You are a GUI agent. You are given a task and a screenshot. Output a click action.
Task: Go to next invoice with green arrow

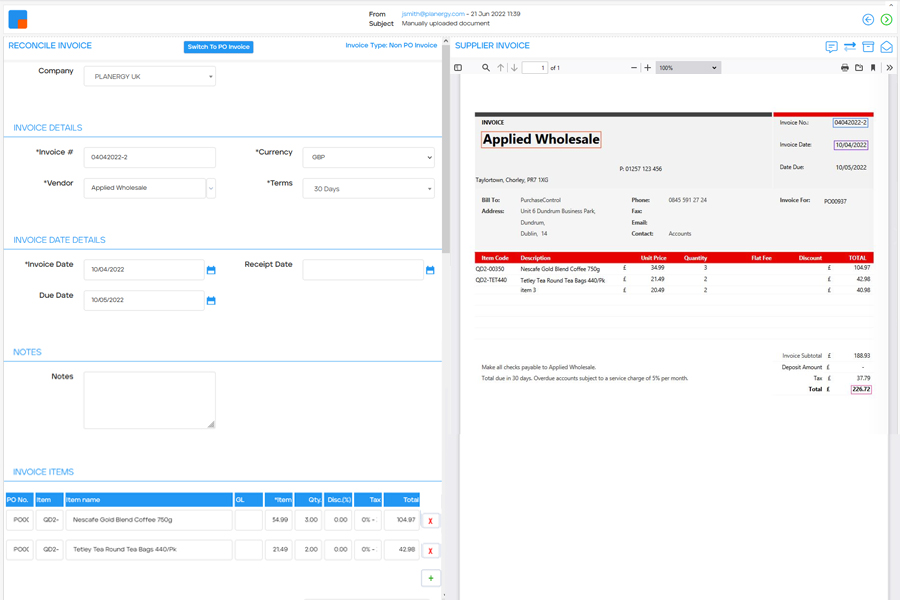coord(886,19)
